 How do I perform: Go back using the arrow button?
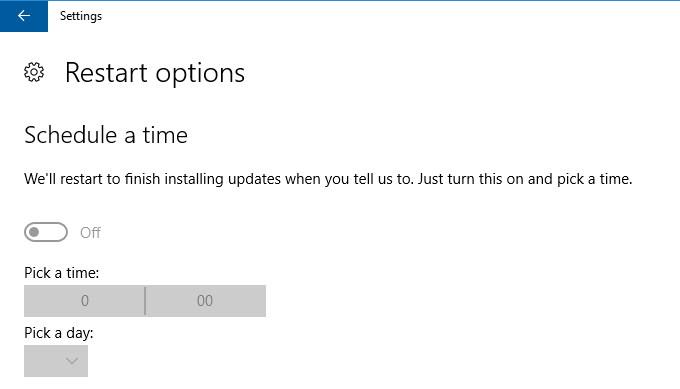point(24,16)
